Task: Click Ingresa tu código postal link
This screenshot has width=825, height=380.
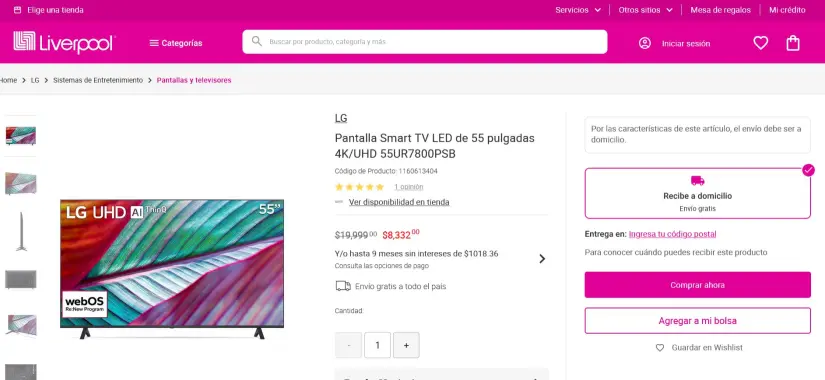Action: pyautogui.click(x=672, y=234)
